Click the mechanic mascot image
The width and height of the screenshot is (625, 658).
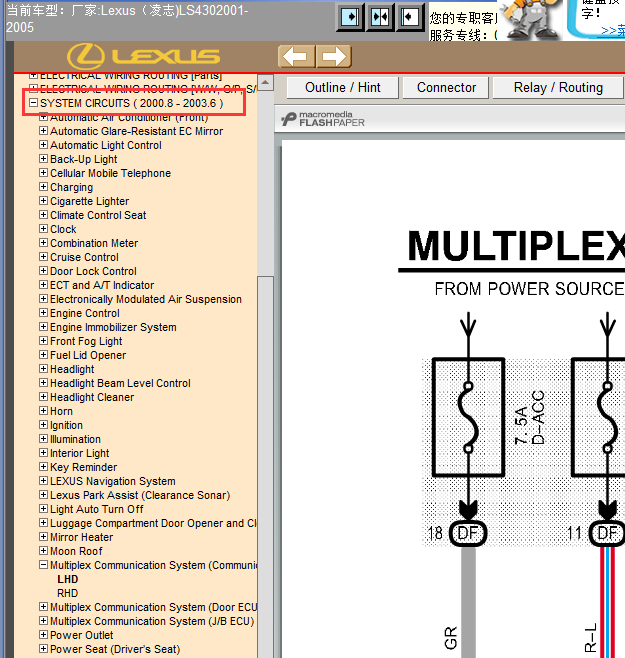pos(531,20)
